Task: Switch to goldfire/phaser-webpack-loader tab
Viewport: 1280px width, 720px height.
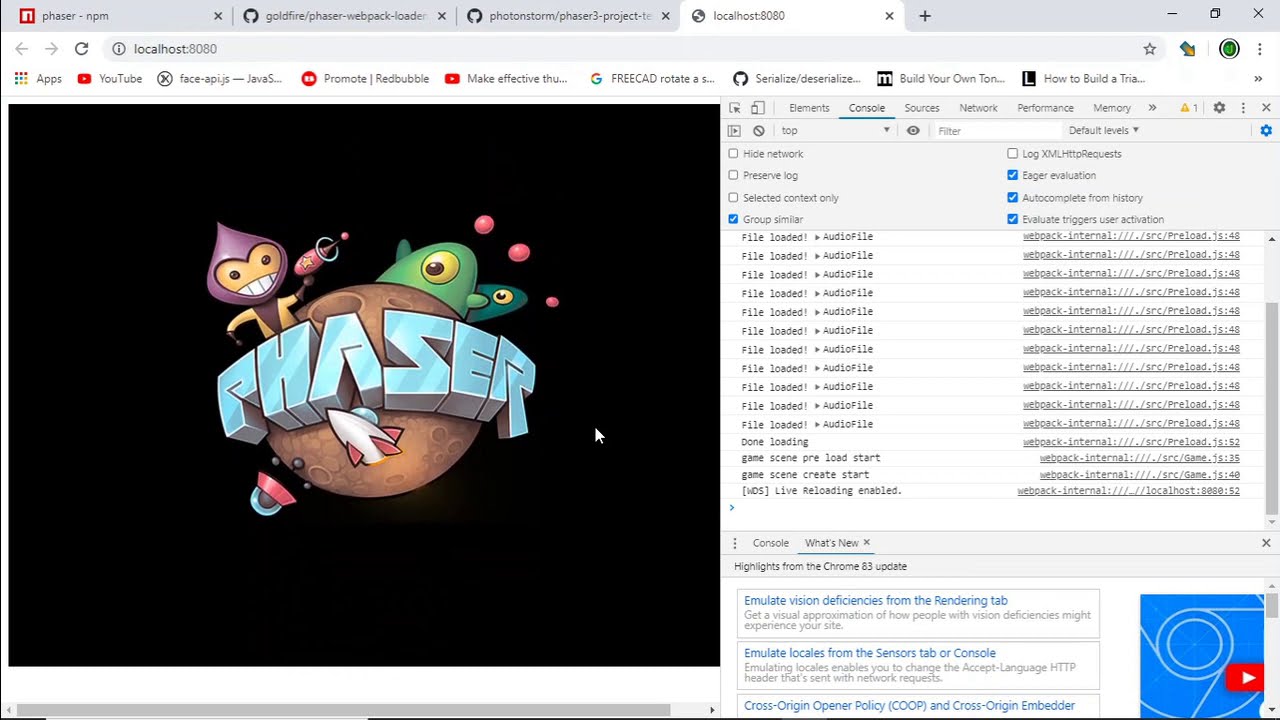Action: click(345, 16)
